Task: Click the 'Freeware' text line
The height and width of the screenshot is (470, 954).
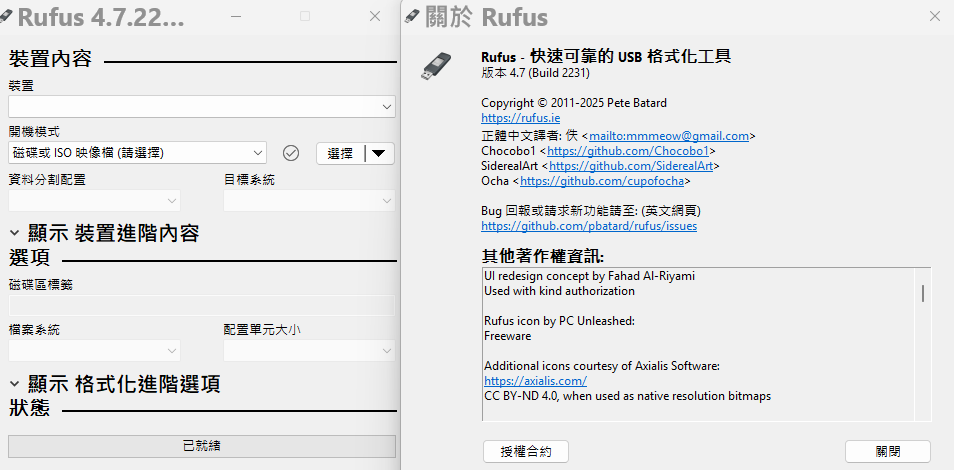Action: click(507, 336)
